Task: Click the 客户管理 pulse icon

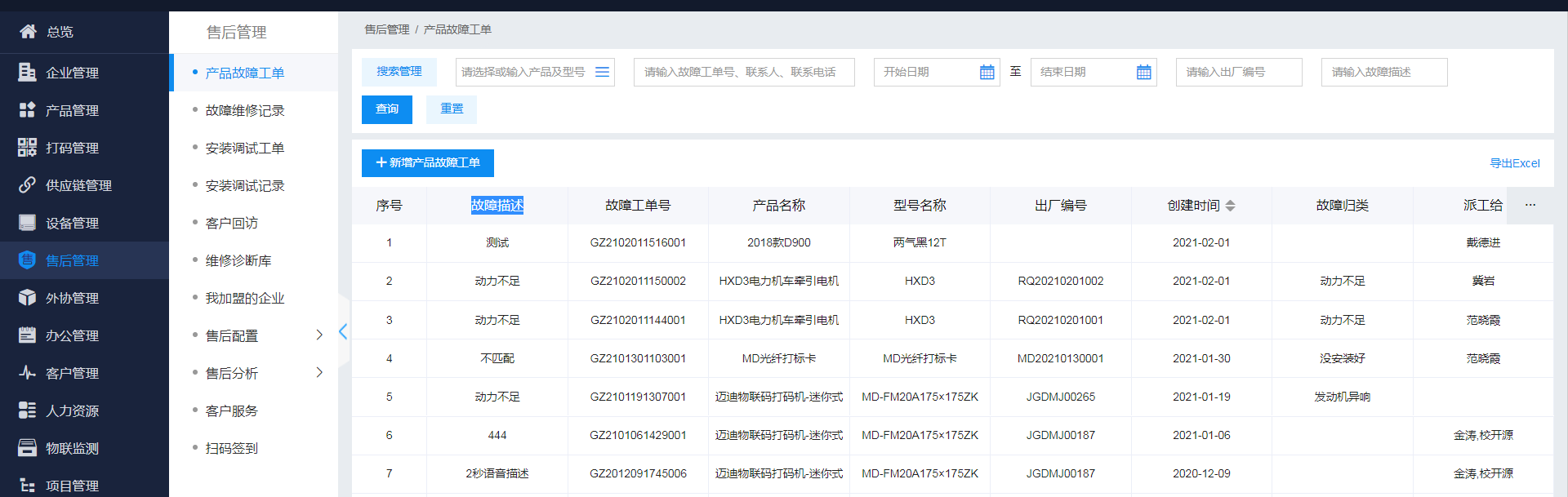Action: [27, 373]
